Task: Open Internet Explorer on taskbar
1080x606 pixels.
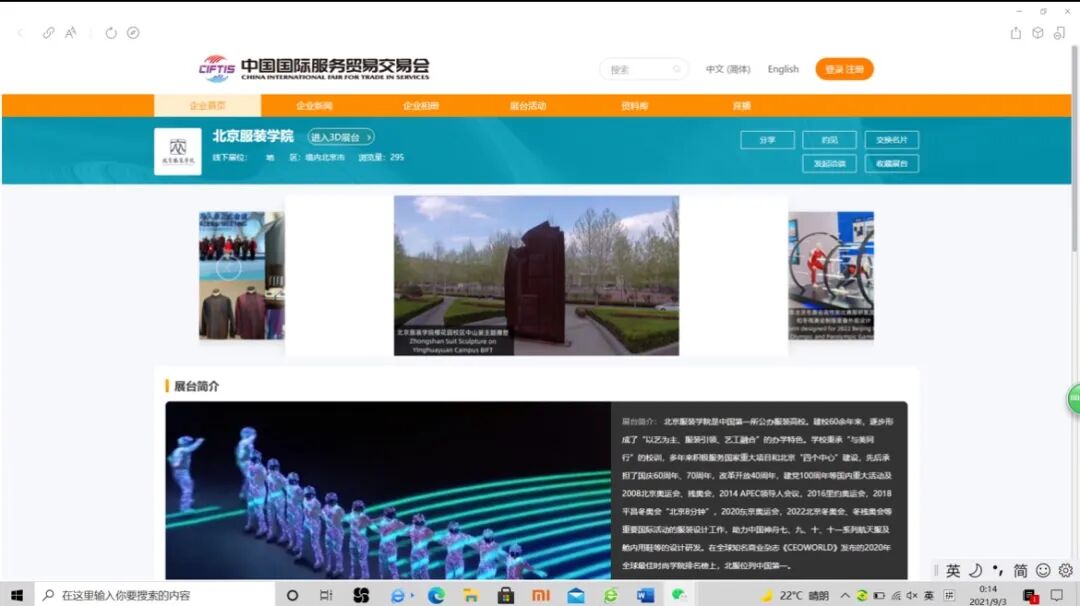Action: 398,595
